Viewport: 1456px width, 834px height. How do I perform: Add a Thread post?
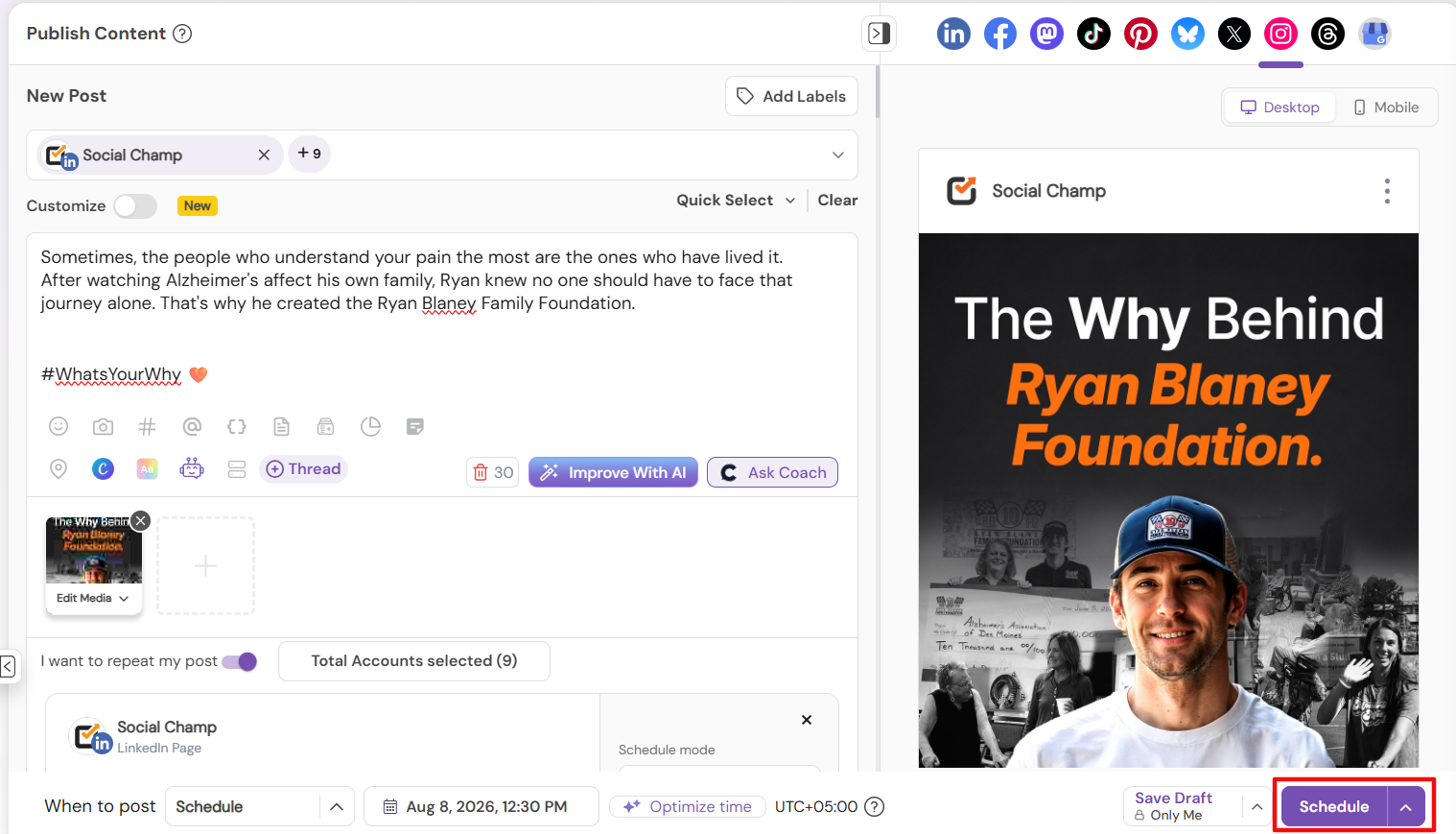tap(303, 468)
